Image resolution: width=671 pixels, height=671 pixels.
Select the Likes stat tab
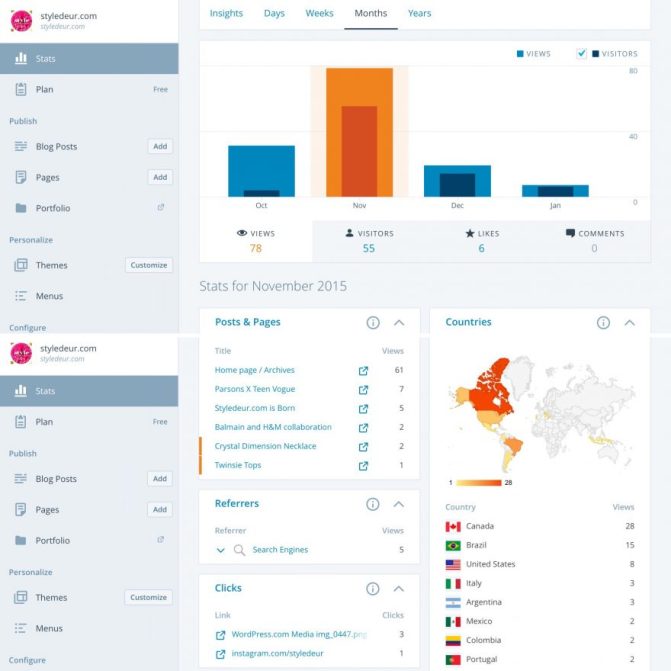pos(481,240)
